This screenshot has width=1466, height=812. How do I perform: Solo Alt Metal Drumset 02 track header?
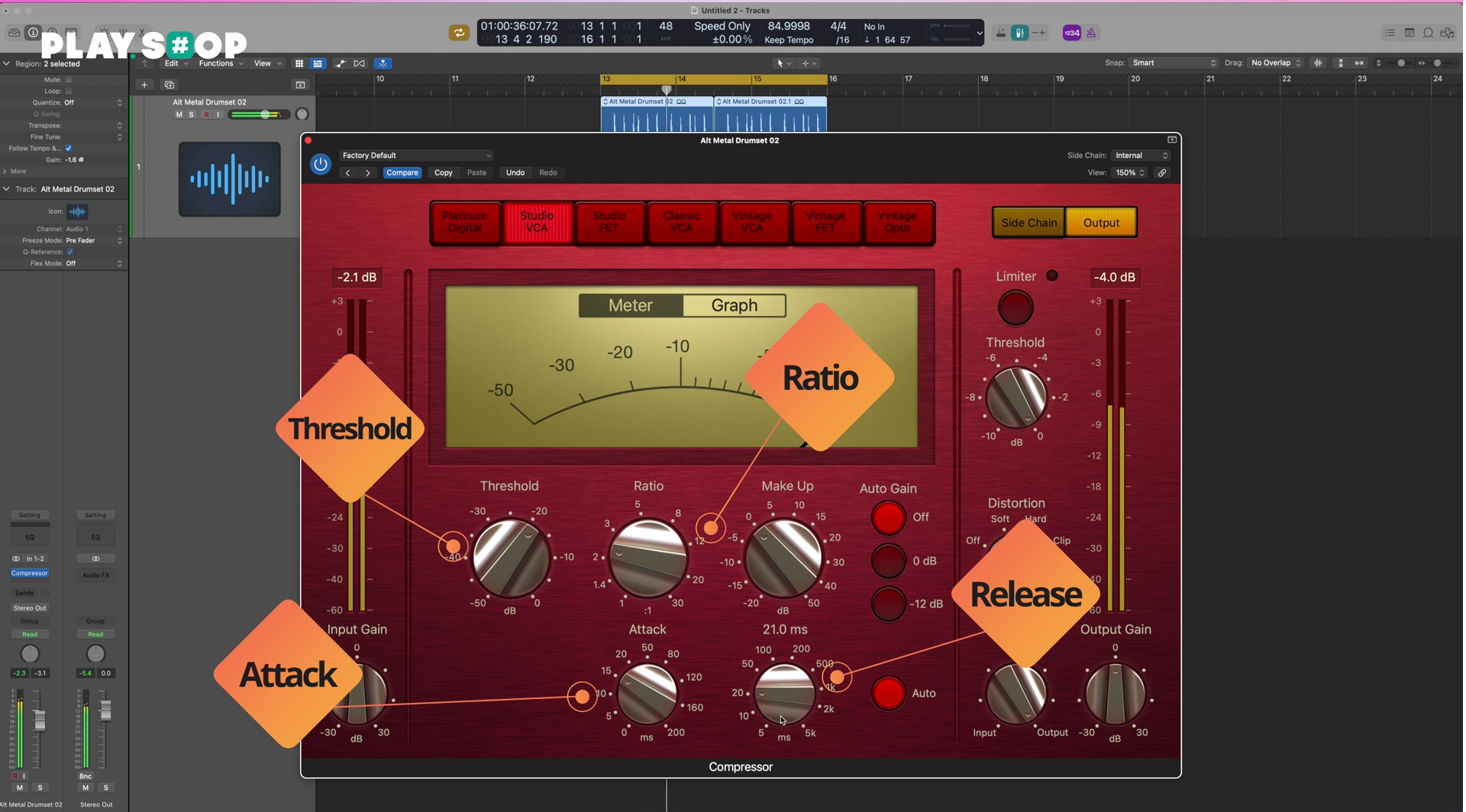(x=192, y=114)
